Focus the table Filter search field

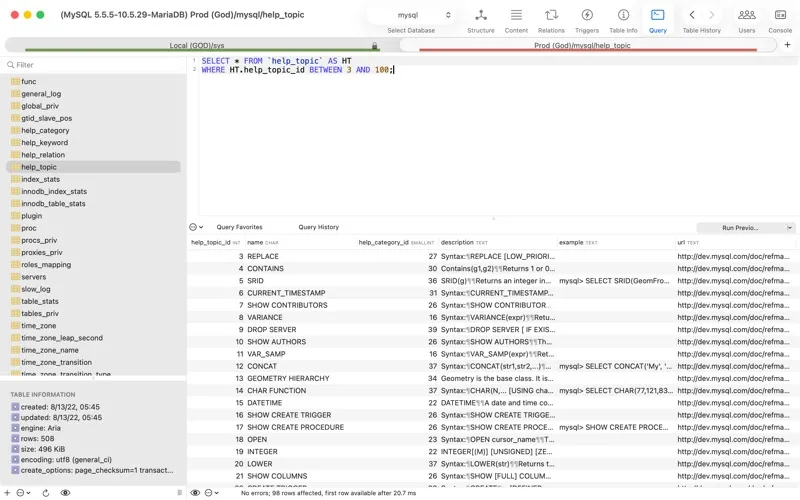click(94, 65)
